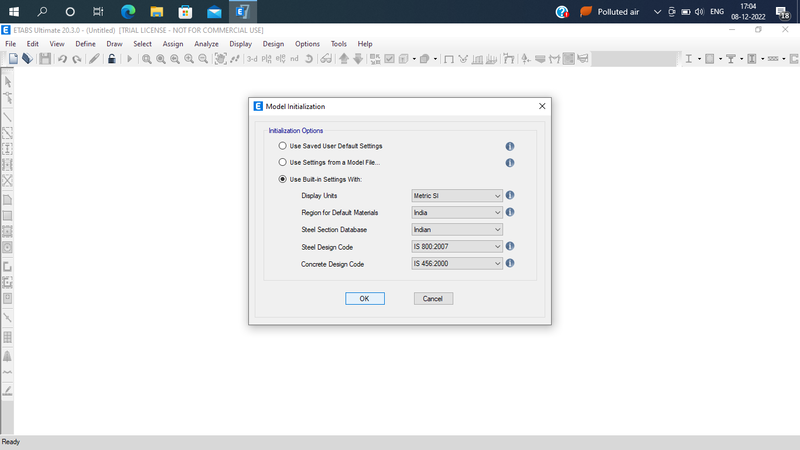The image size is (800, 450).
Task: Open Microsoft Edge from taskbar
Action: tap(128, 11)
